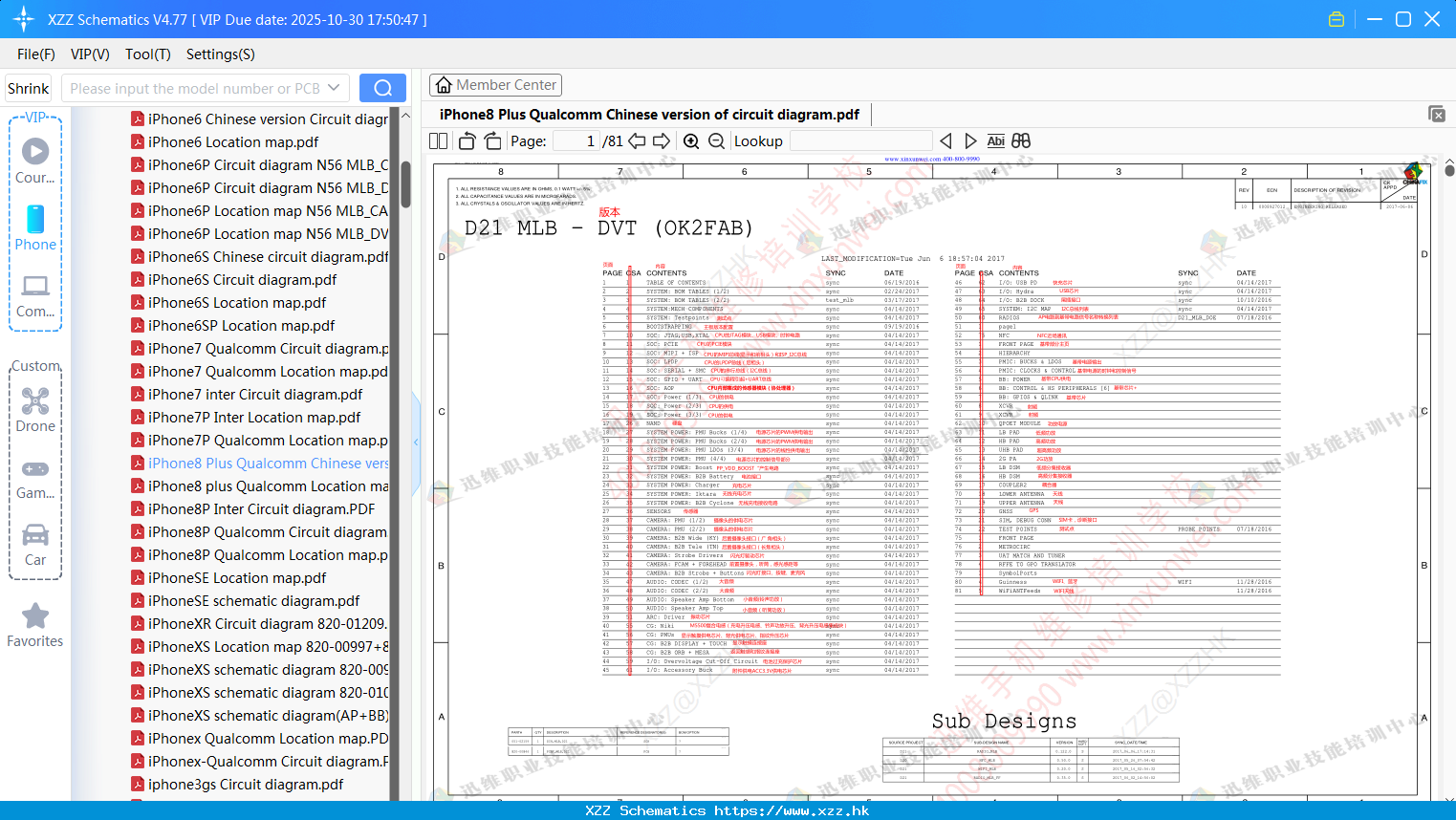Open iPhonex Qualcomm Location map.PDF
Image resolution: width=1456 pixels, height=820 pixels.
pos(268,739)
